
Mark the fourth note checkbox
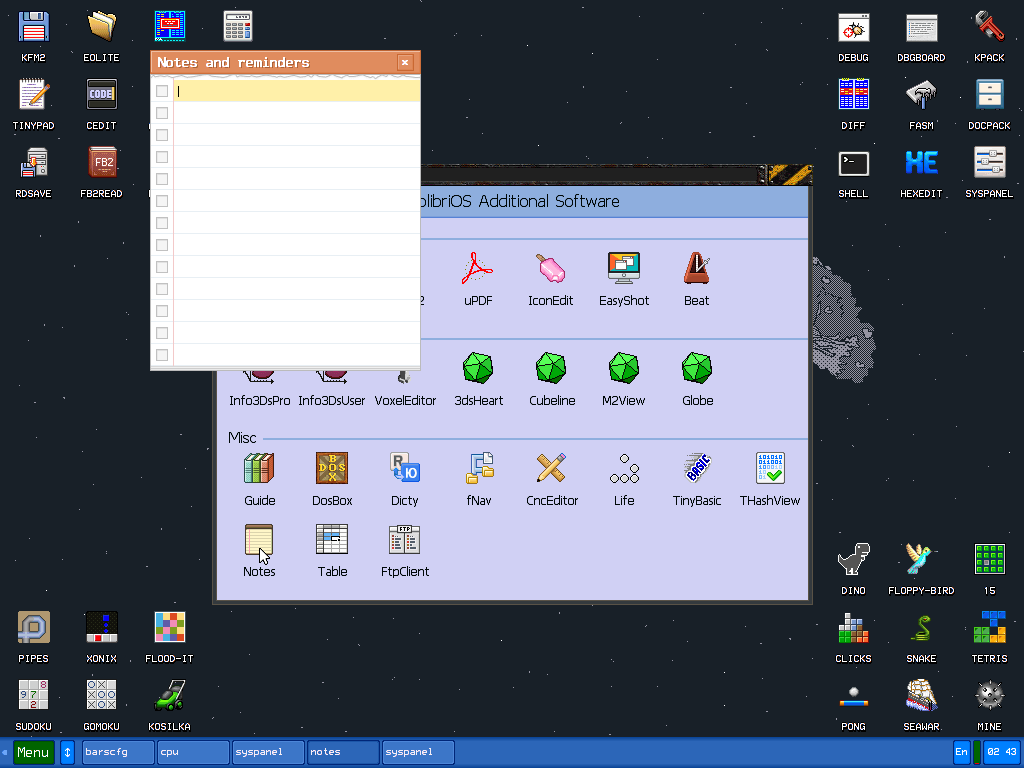coord(162,157)
